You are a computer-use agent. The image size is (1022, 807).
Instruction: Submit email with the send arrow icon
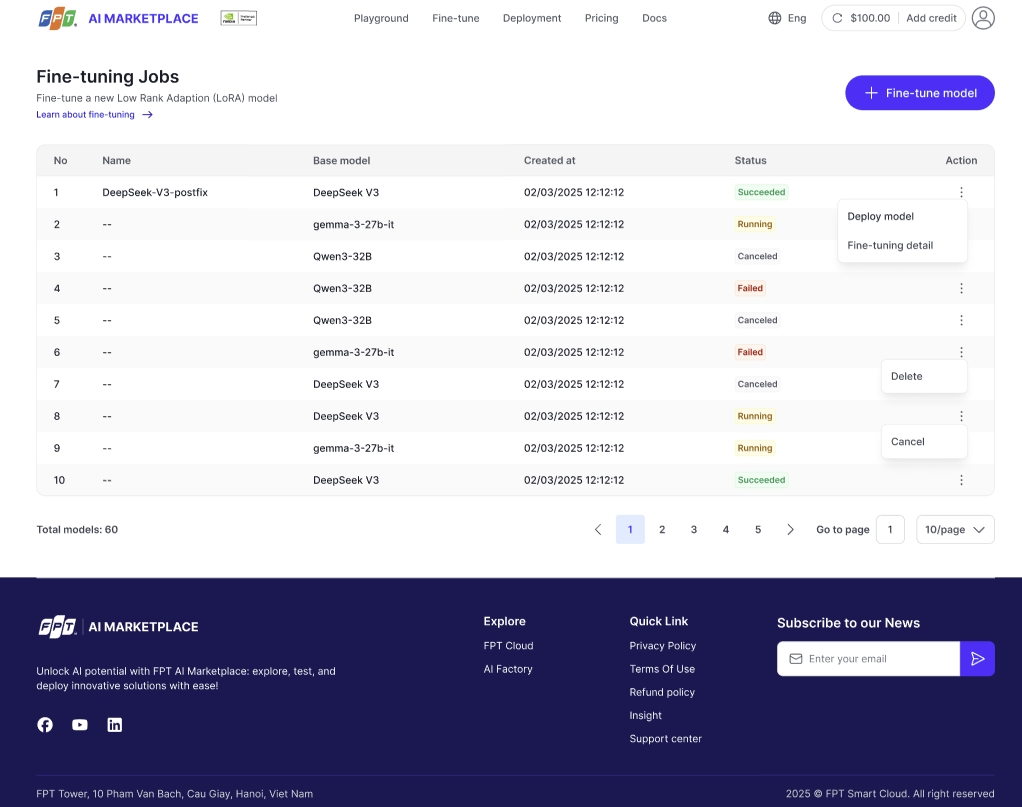[x=977, y=658]
